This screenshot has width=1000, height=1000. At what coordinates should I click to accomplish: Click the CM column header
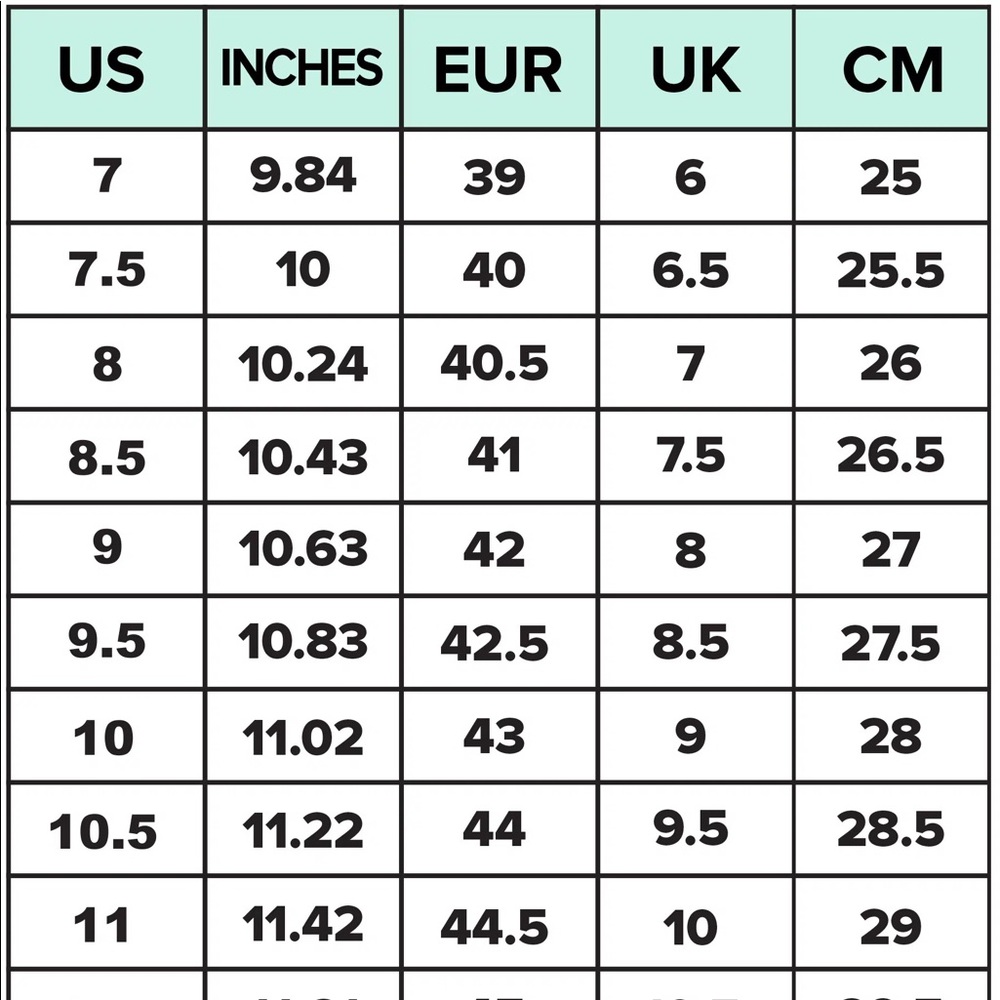(892, 70)
